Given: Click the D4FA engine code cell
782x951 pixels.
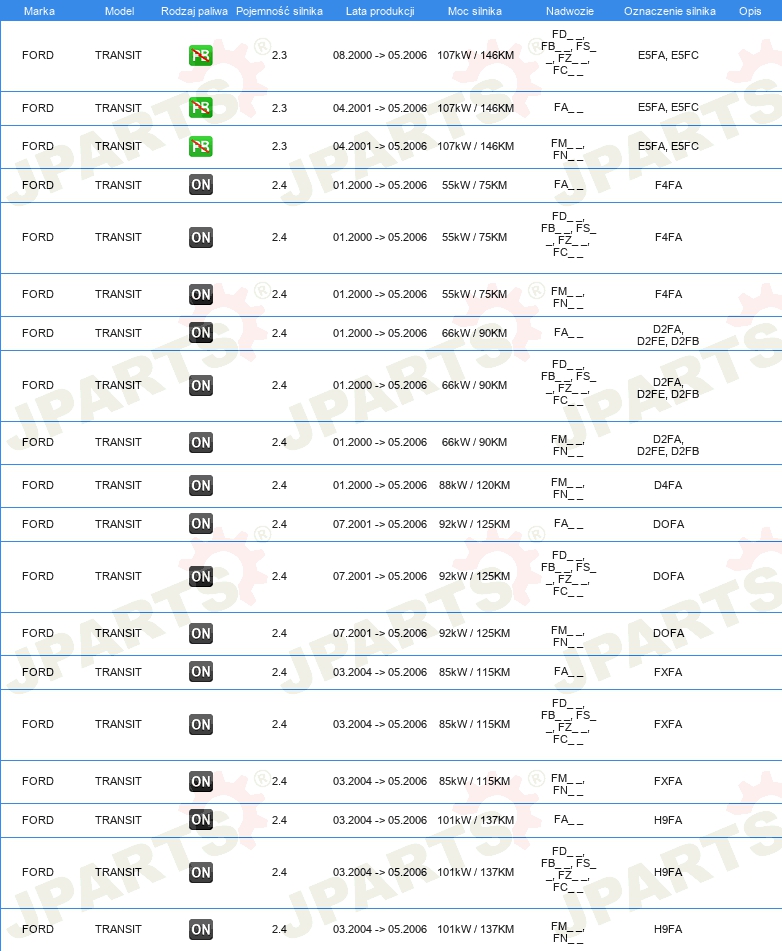Looking at the screenshot, I should (x=668, y=485).
